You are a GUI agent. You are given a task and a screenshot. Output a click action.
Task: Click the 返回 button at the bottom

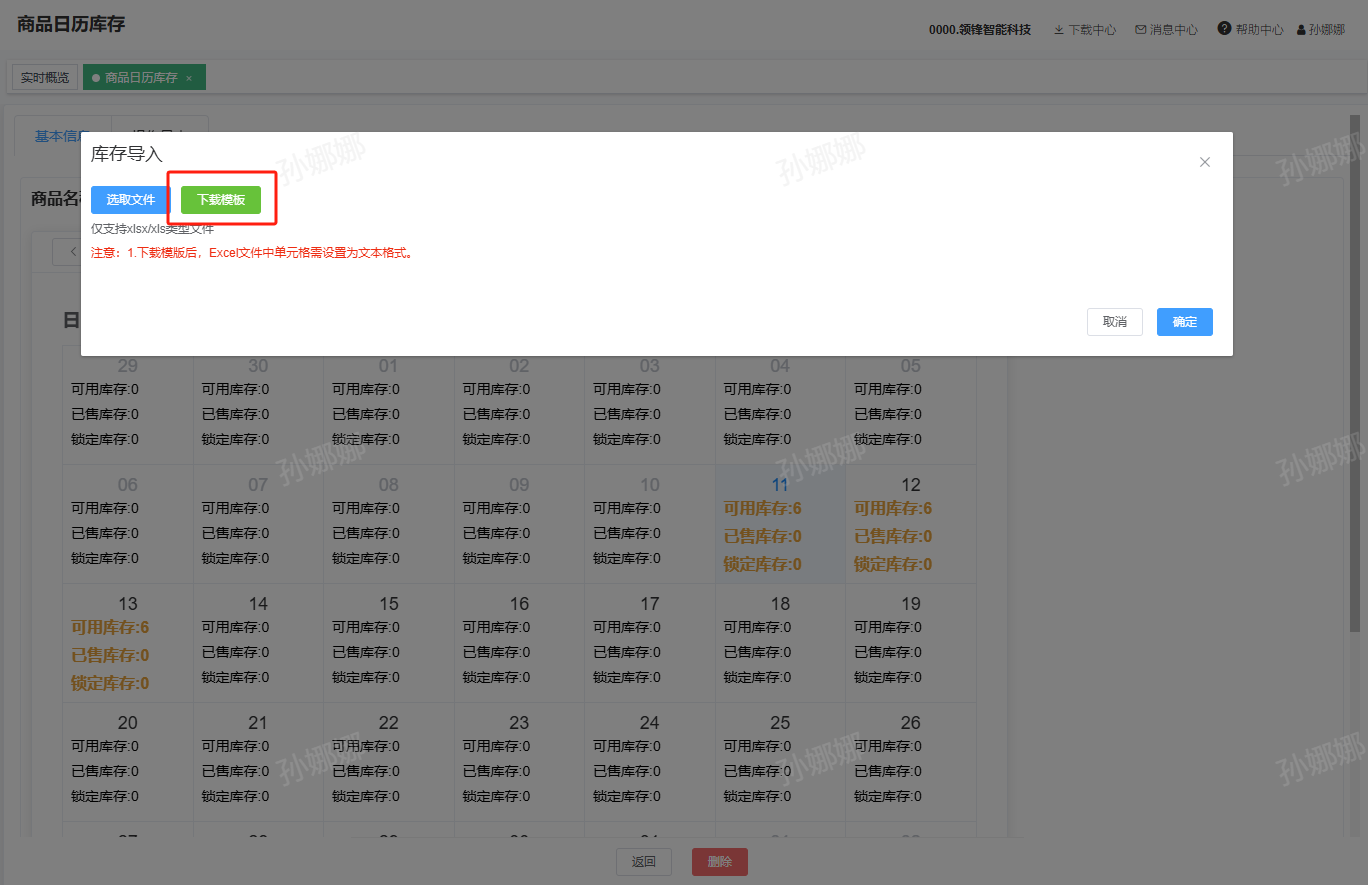point(643,862)
